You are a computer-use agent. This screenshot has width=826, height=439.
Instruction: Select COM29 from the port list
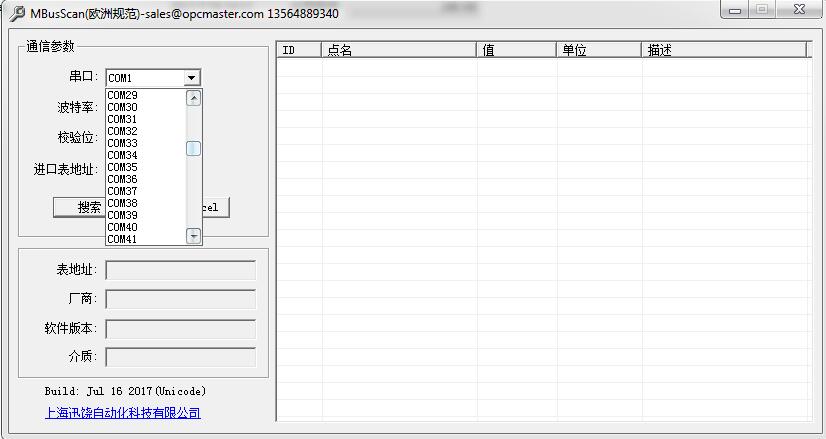(x=123, y=95)
